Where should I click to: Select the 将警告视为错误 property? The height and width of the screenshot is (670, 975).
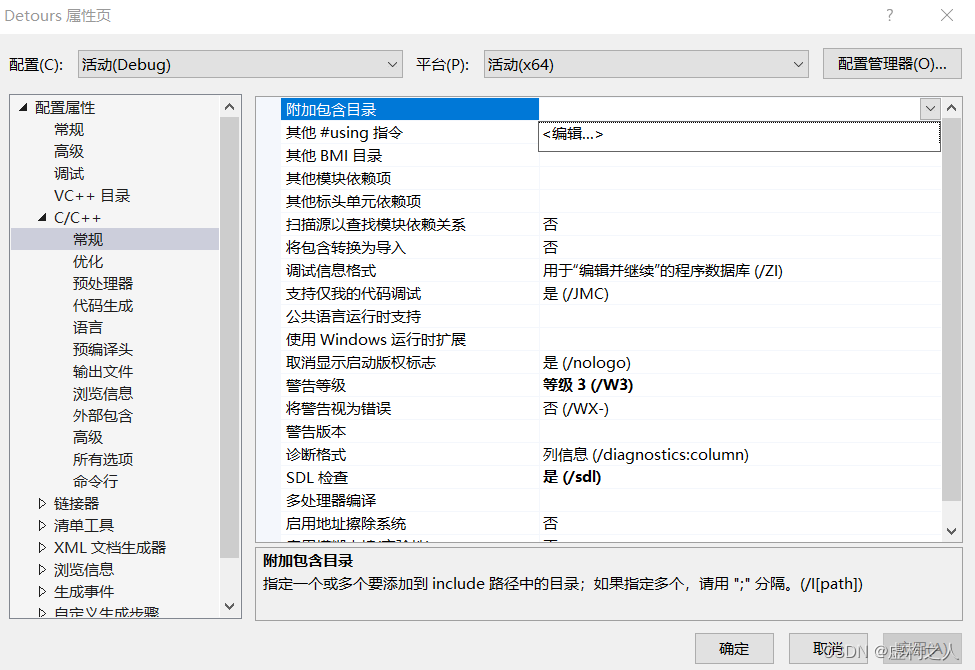pyautogui.click(x=338, y=409)
